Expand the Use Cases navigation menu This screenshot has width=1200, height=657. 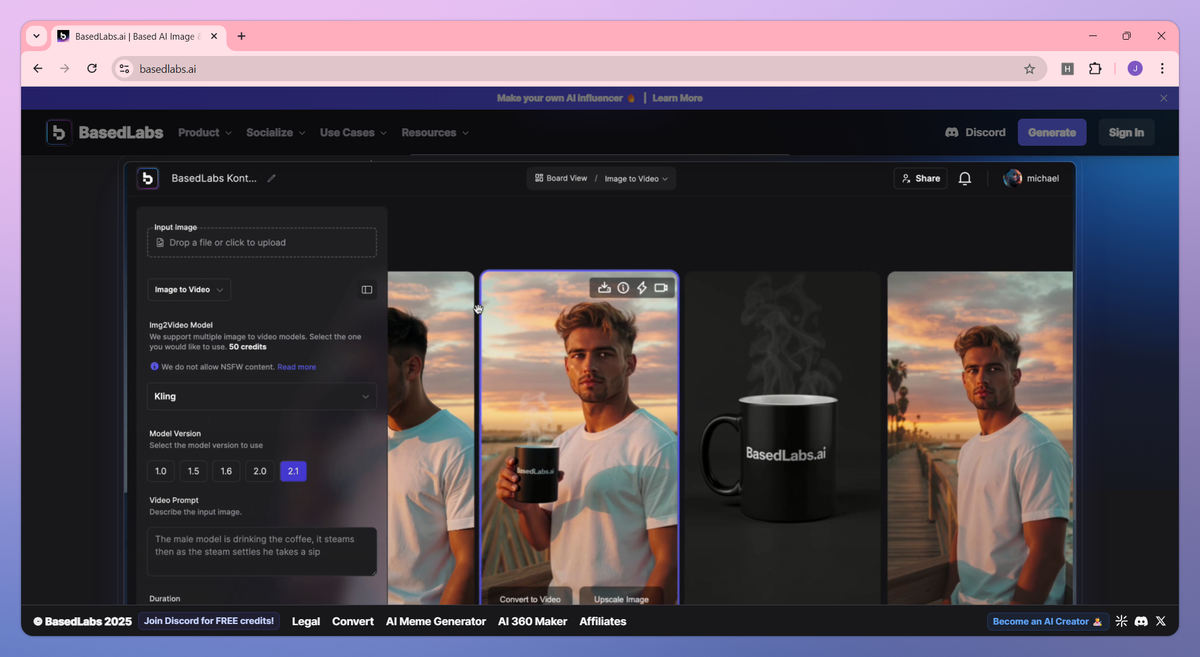[354, 133]
